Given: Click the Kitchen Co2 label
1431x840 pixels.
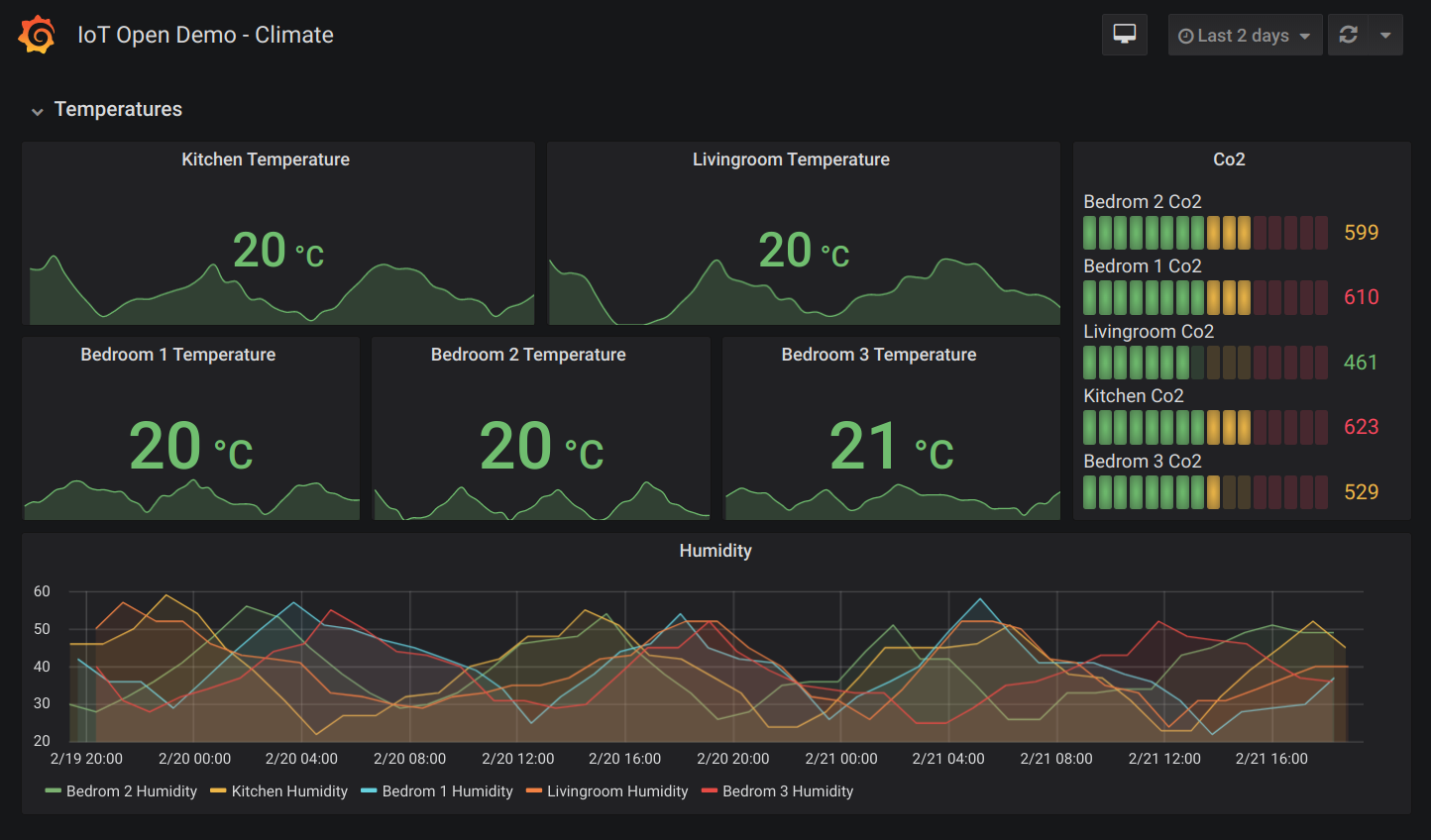Looking at the screenshot, I should pos(1134,396).
